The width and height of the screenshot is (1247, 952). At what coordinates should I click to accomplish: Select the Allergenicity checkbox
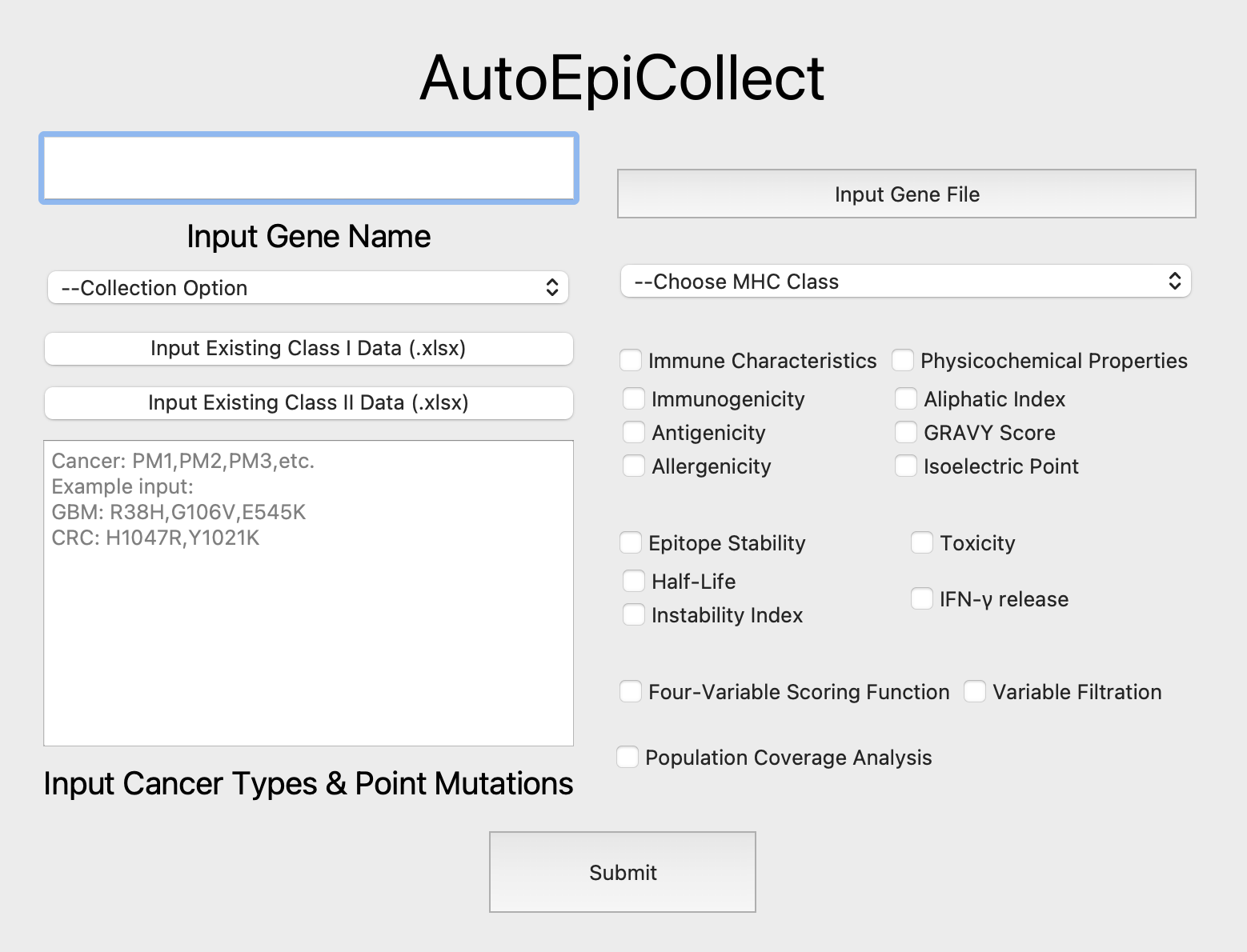tap(634, 466)
